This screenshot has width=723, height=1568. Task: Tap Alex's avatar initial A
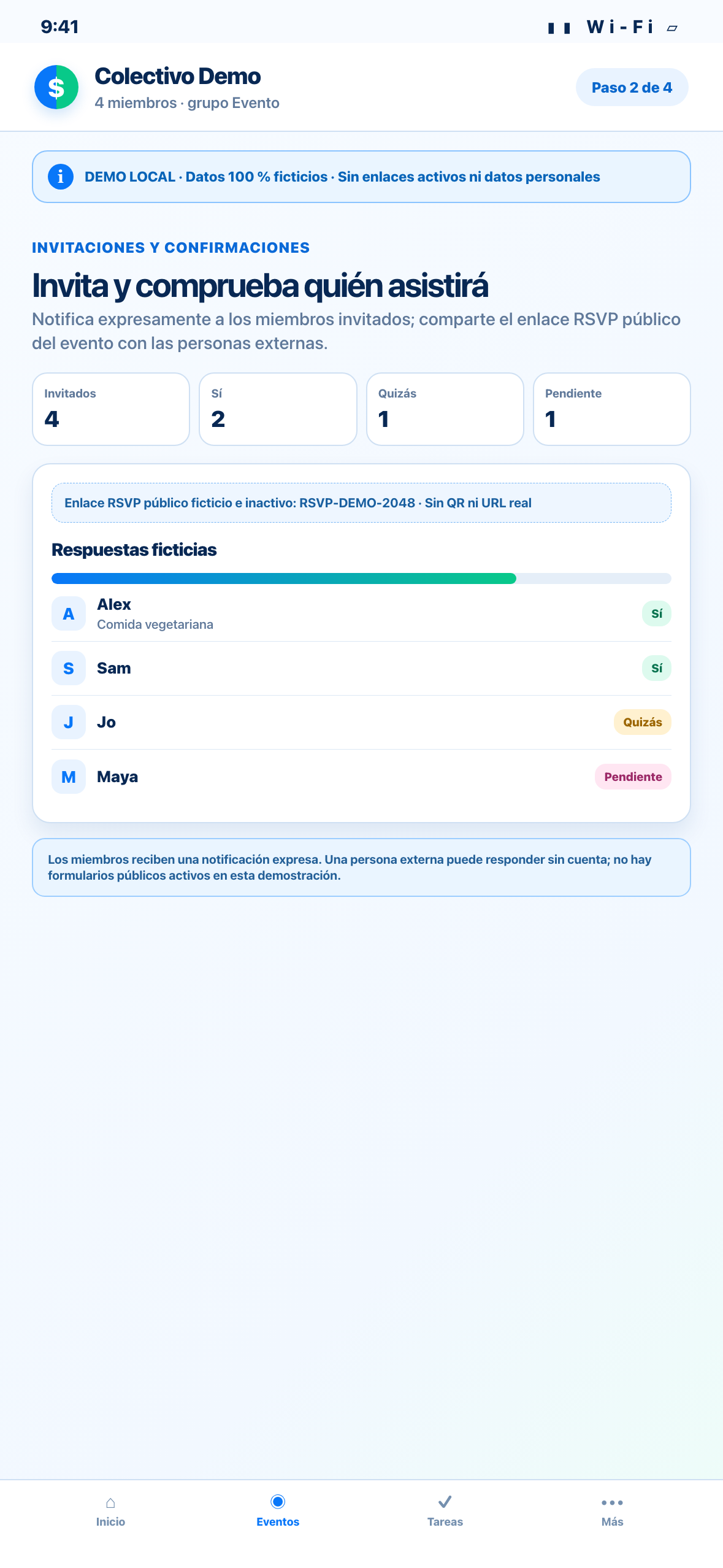tap(69, 613)
